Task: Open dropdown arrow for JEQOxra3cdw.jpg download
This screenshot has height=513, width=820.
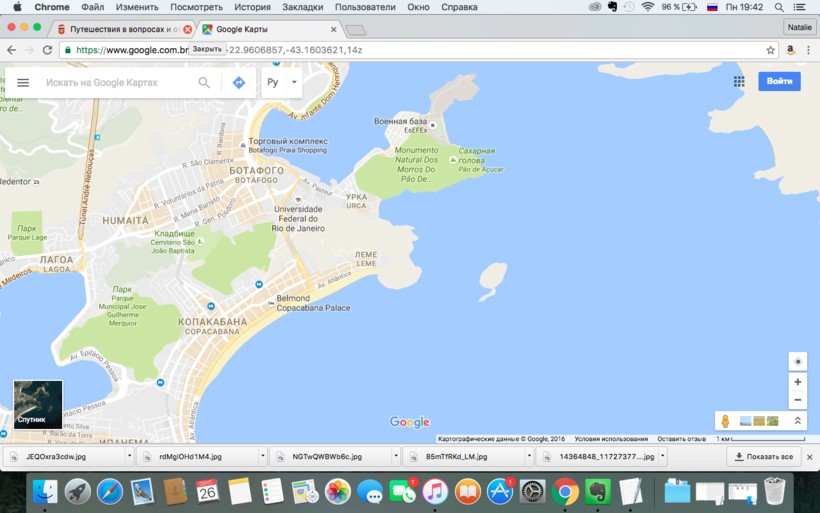Action: (129, 457)
